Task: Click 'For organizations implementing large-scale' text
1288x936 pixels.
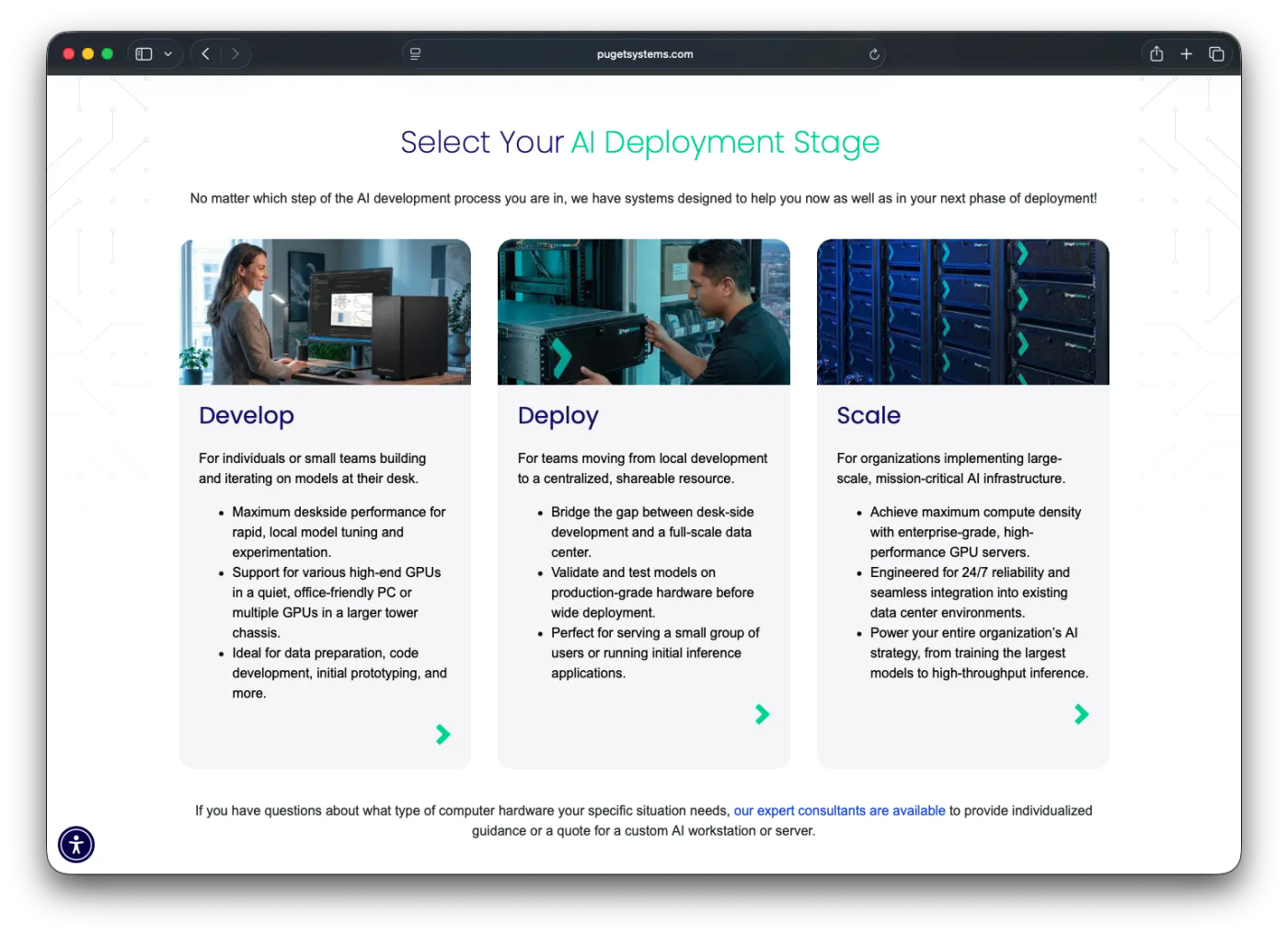Action: pyautogui.click(x=951, y=468)
